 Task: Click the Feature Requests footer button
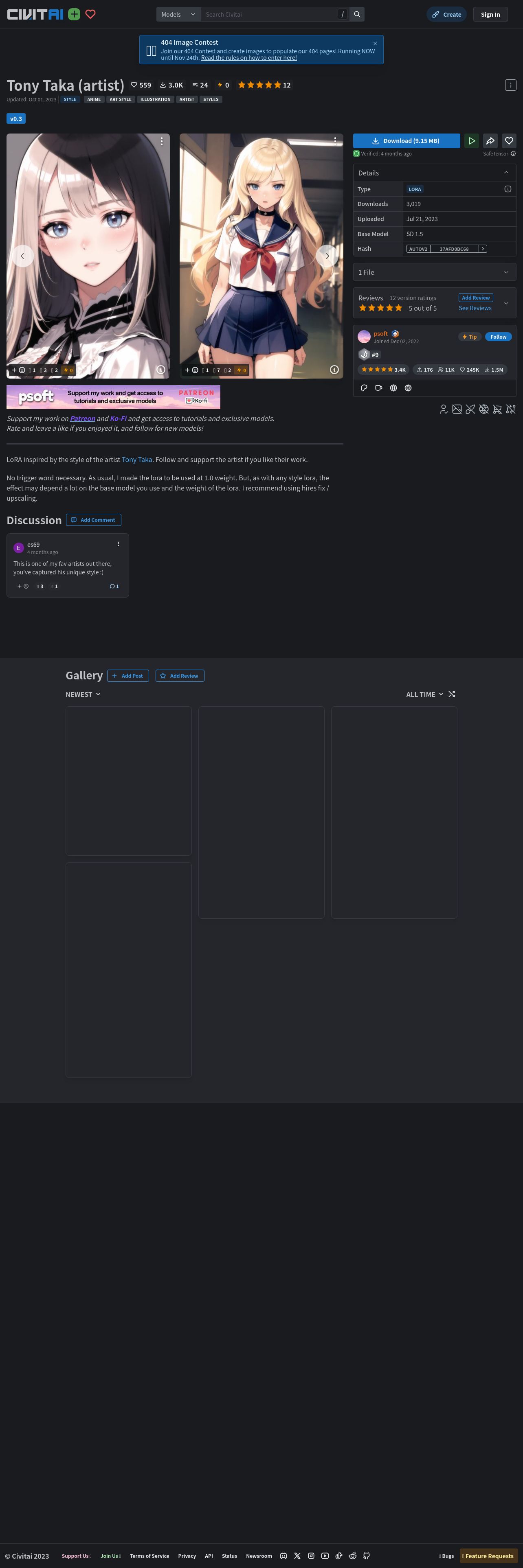coord(488,1556)
